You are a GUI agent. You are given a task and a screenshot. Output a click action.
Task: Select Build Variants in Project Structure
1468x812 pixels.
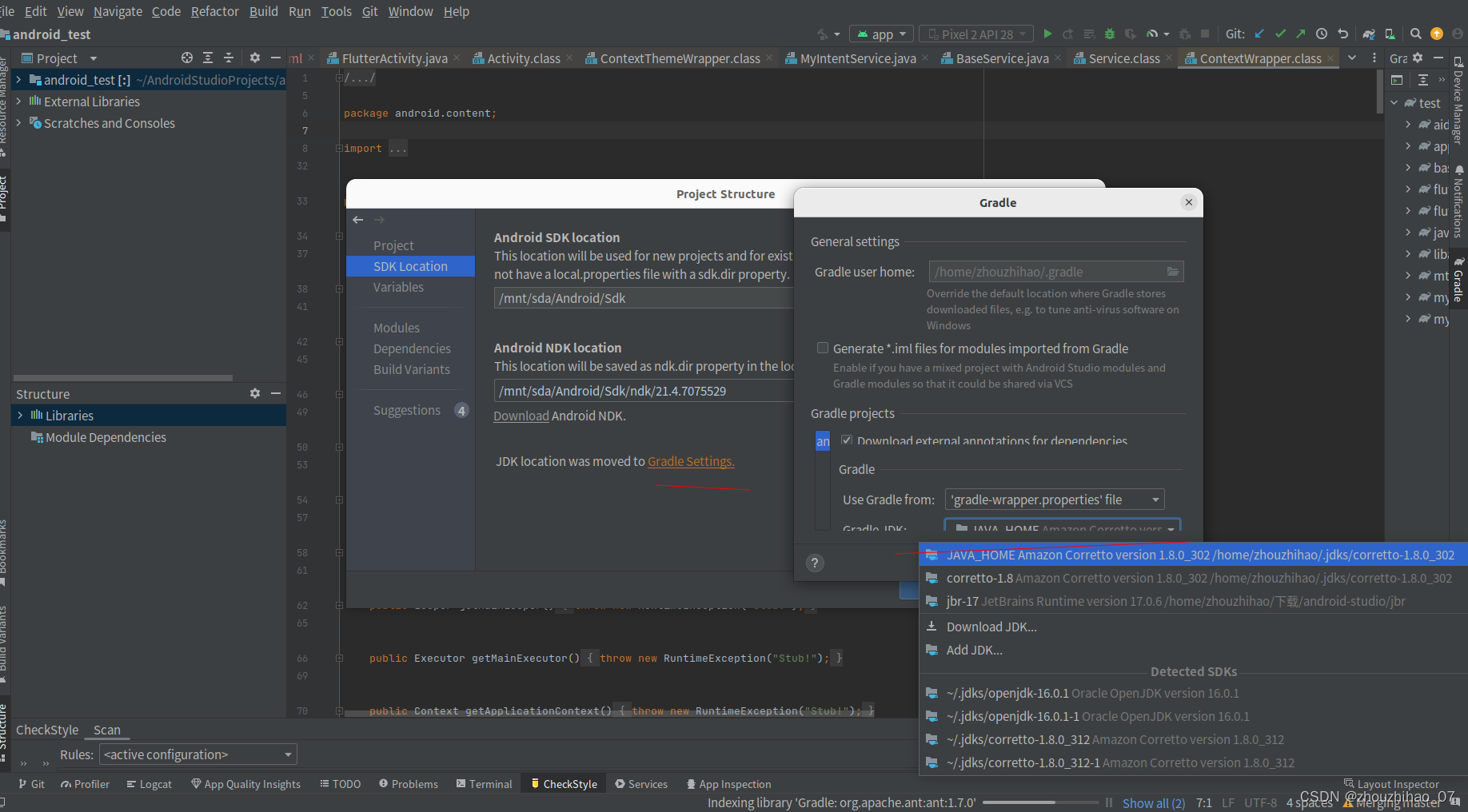[410, 369]
